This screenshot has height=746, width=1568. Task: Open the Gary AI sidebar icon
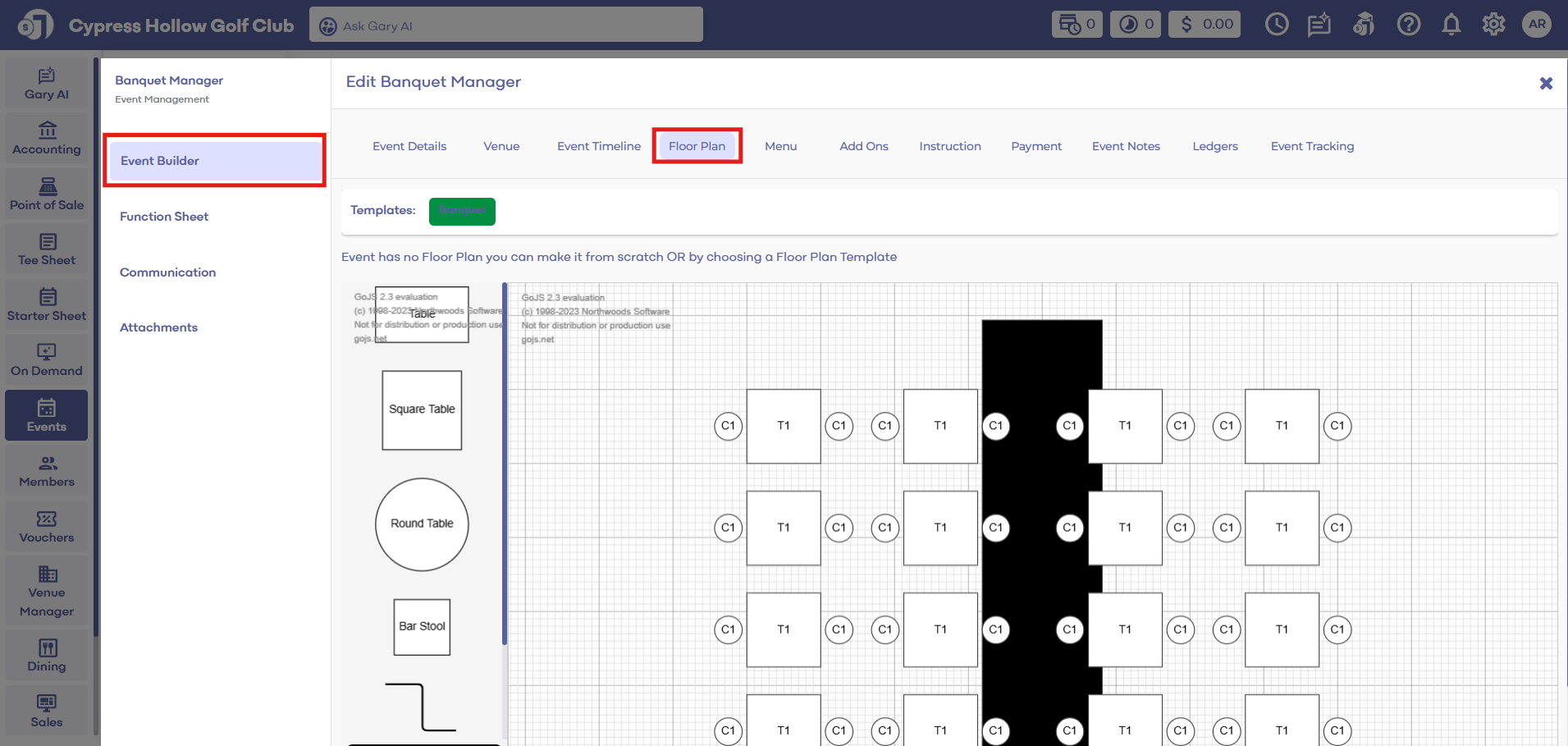(x=47, y=84)
